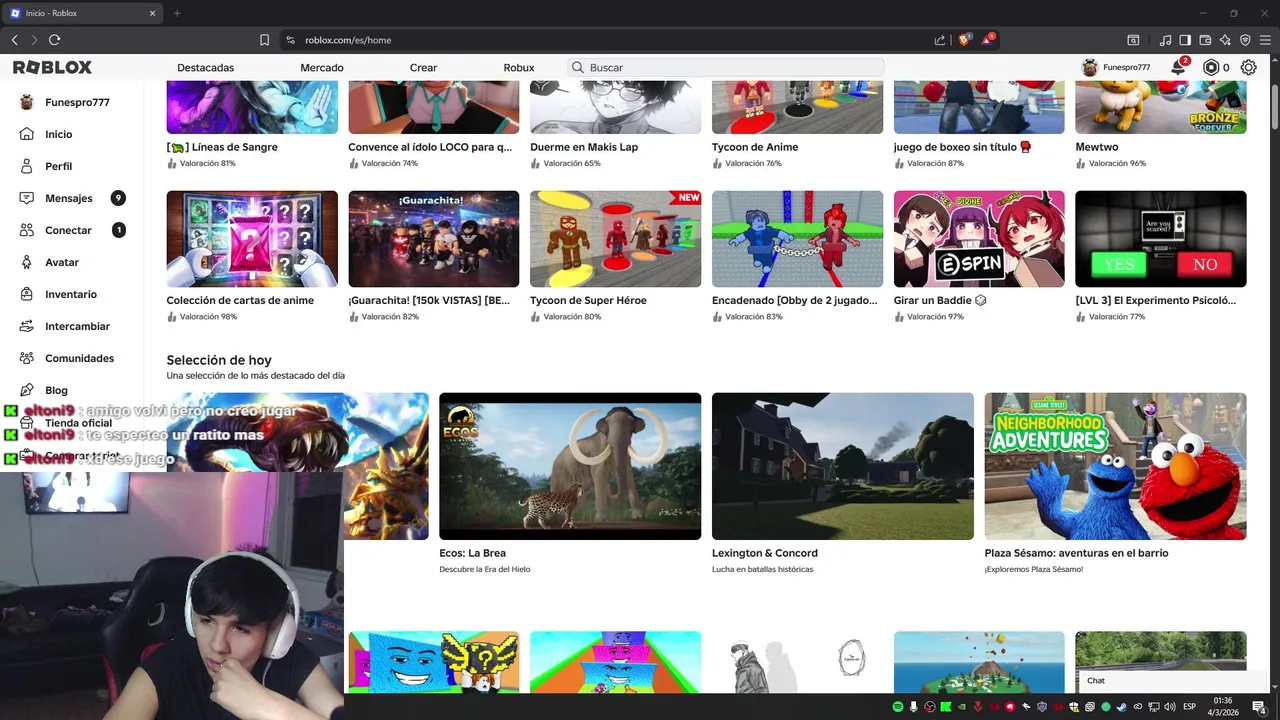Image resolution: width=1280 pixels, height=720 pixels.
Task: Open the Ecos: La Brea featured card
Action: (x=570, y=466)
